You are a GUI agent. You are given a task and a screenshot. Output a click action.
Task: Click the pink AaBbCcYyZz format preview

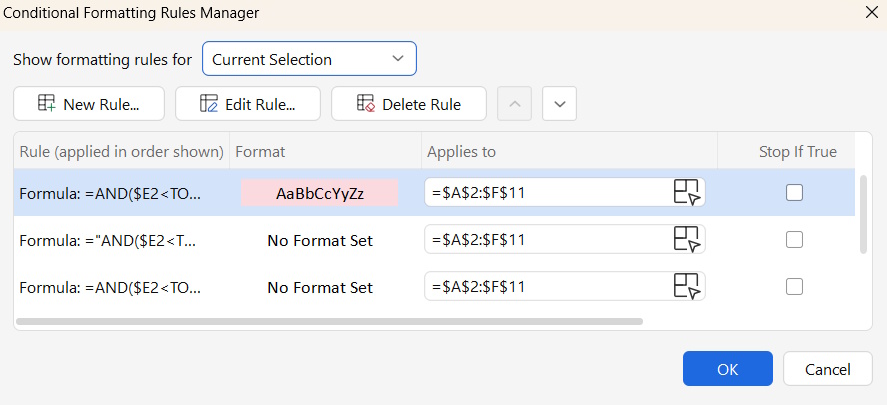(x=320, y=193)
